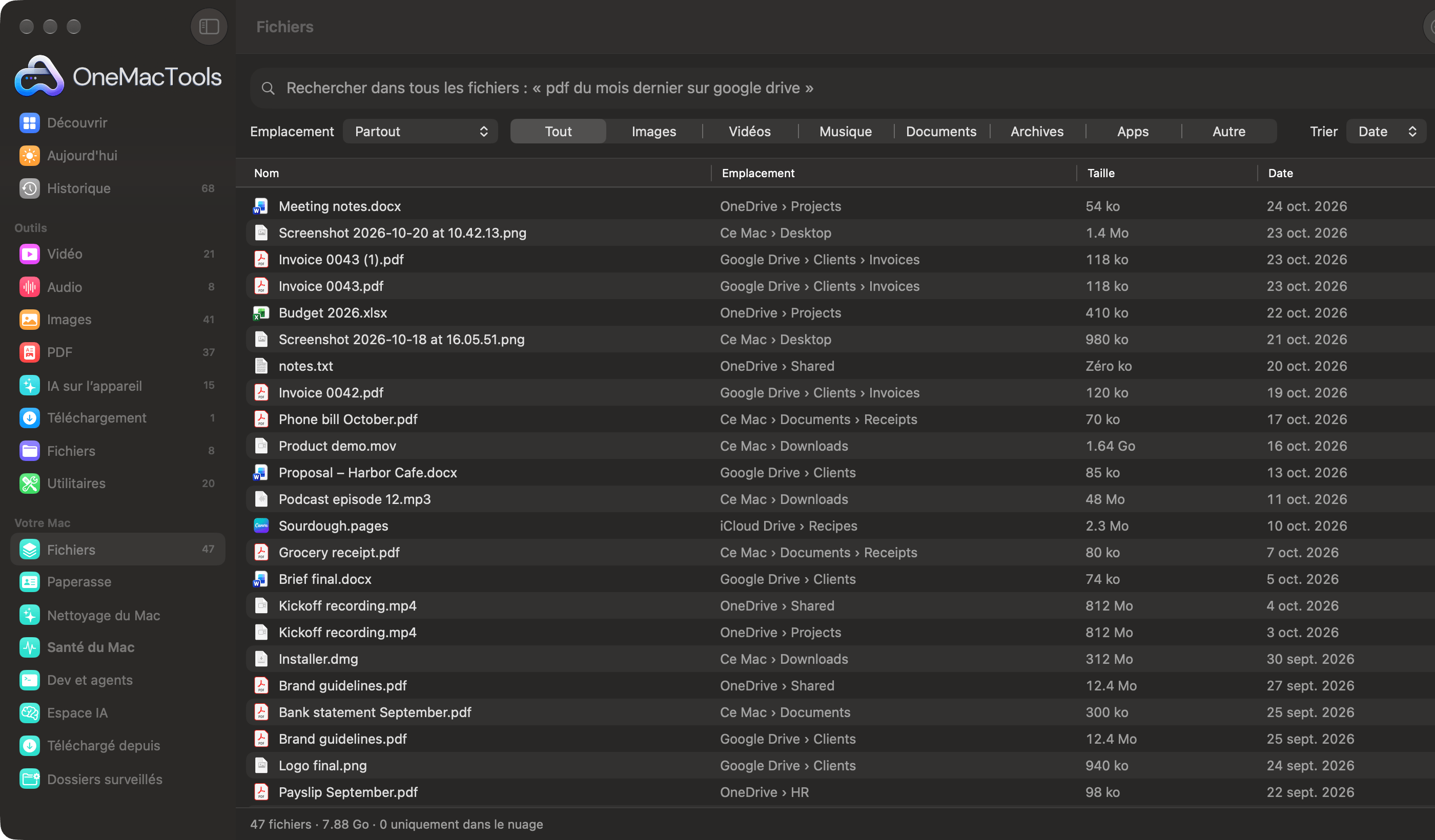The height and width of the screenshot is (840, 1435).
Task: Switch to the Documents filter tab
Action: click(941, 132)
